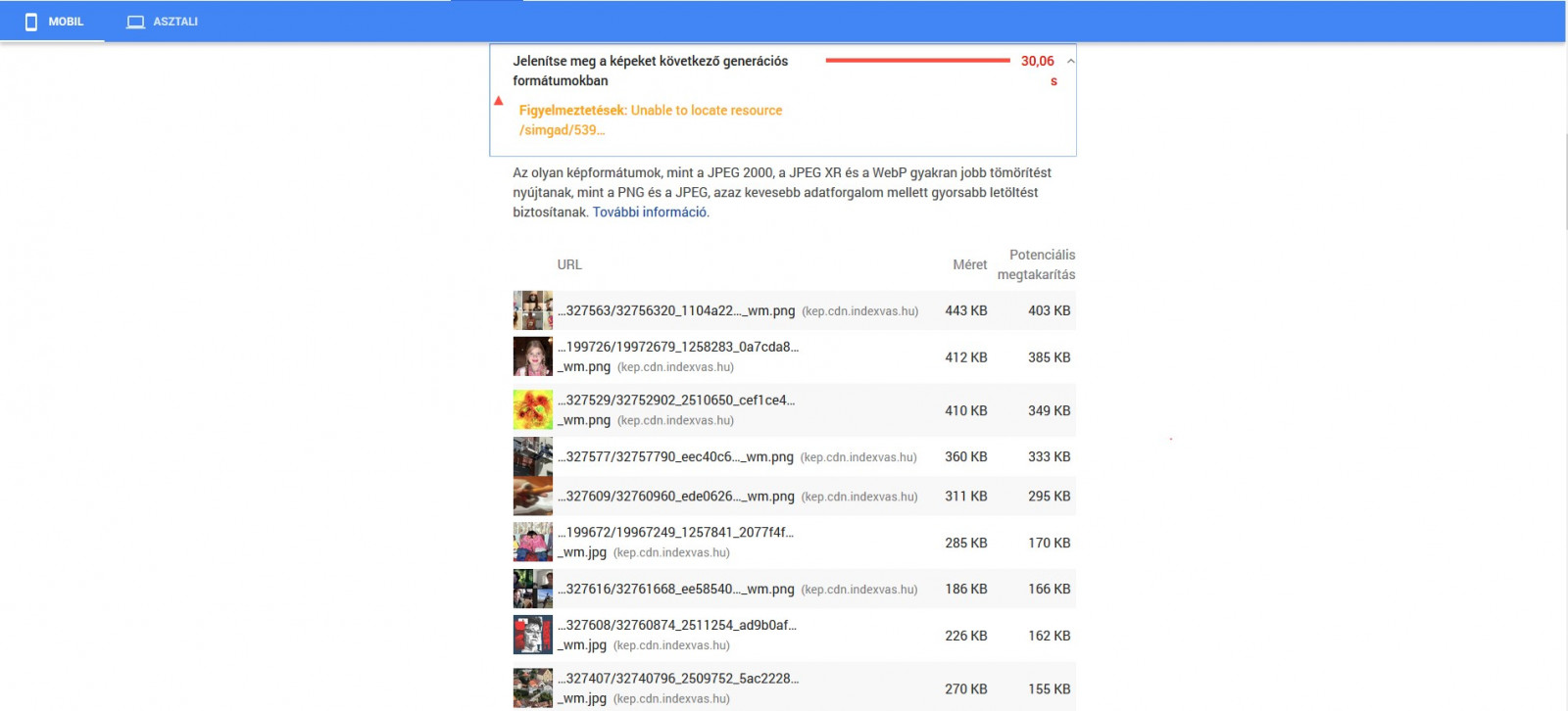Open the girl portrait thumbnail 19972679
The height and width of the screenshot is (711, 1568).
533,356
